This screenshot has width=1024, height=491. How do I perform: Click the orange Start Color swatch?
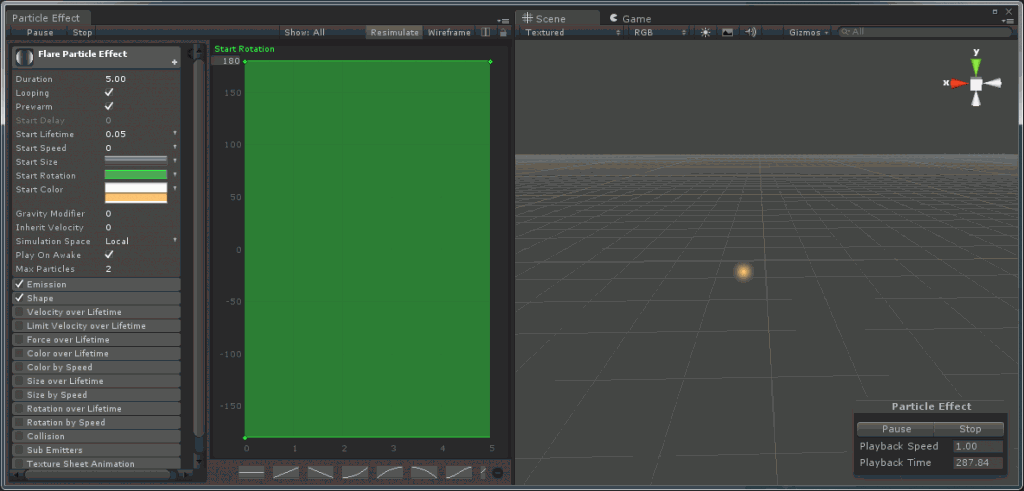[136, 198]
